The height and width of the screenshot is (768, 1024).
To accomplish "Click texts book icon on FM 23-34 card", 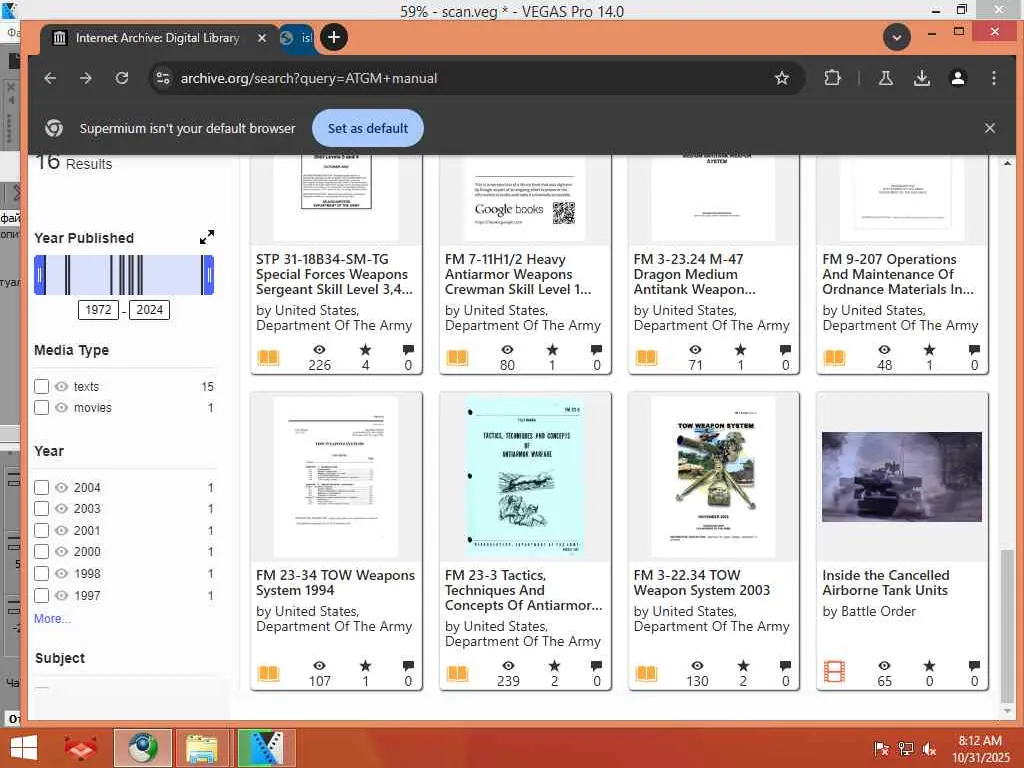I will [268, 673].
